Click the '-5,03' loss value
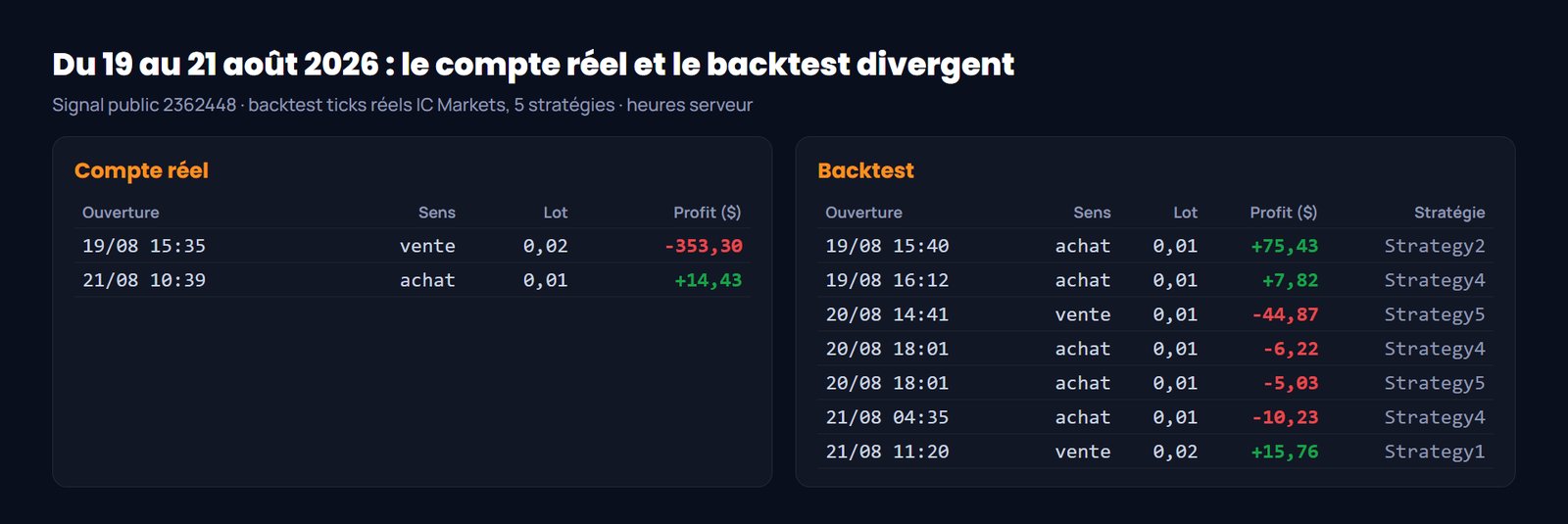Image resolution: width=1568 pixels, height=524 pixels. pyautogui.click(x=1291, y=383)
